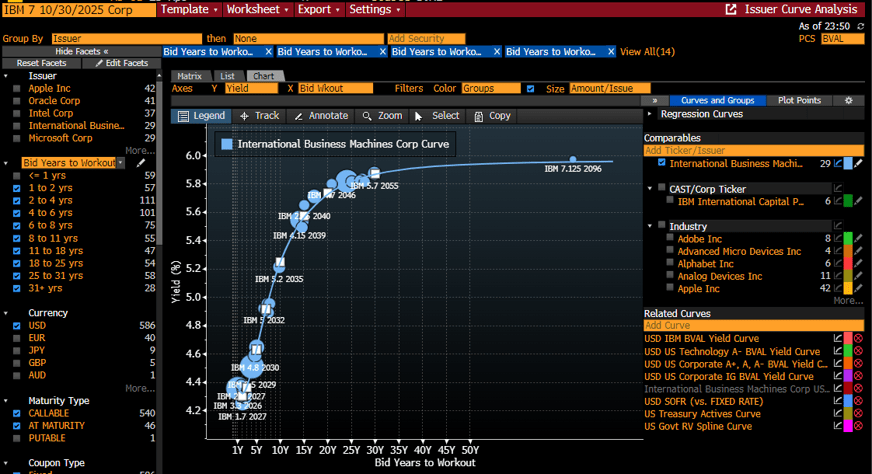Screen dimensions: 872x474
Task: Remove USD IBM BVAL Yield Curve with red X
Action: [859, 338]
